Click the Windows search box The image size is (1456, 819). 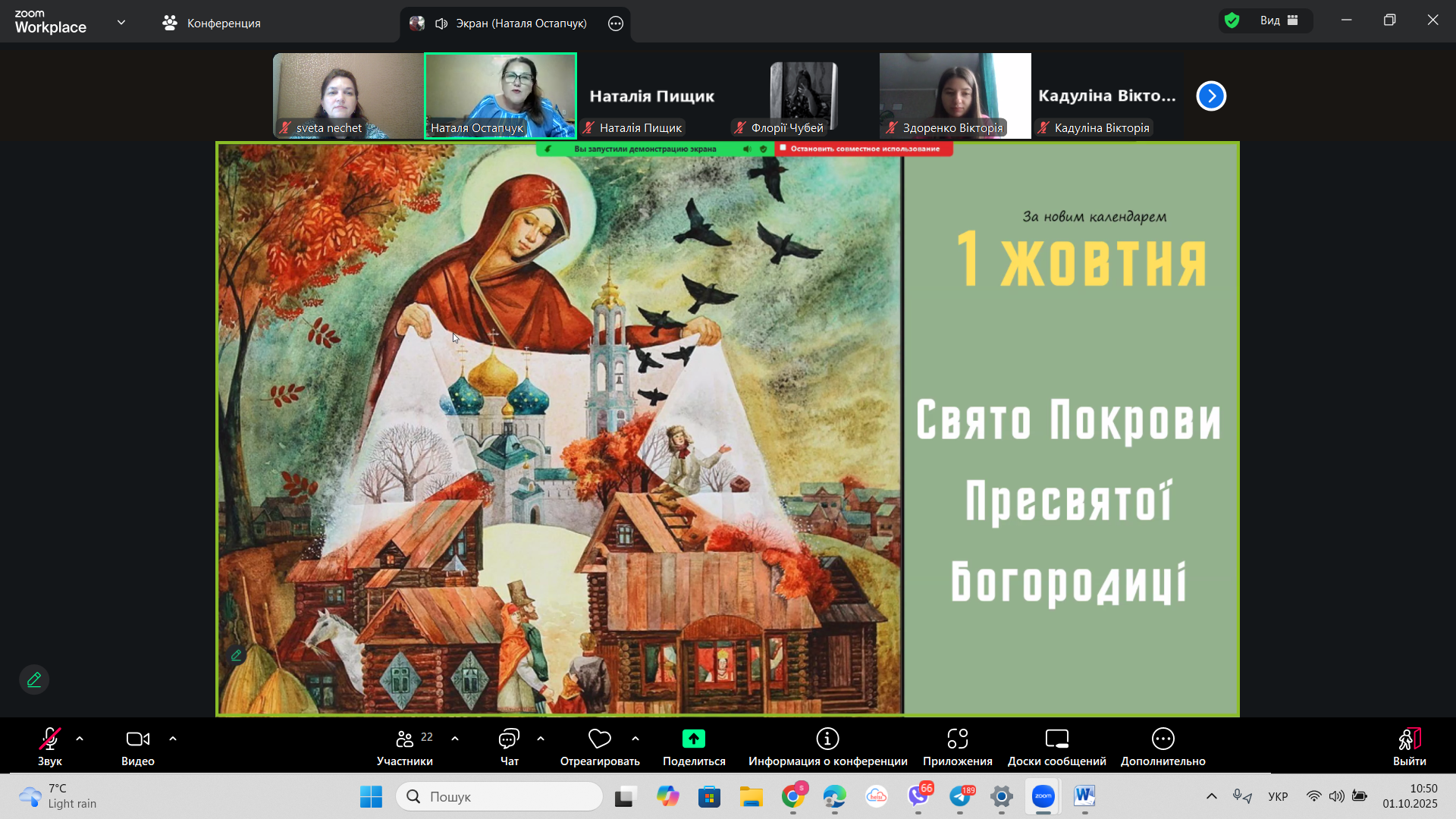tap(500, 796)
